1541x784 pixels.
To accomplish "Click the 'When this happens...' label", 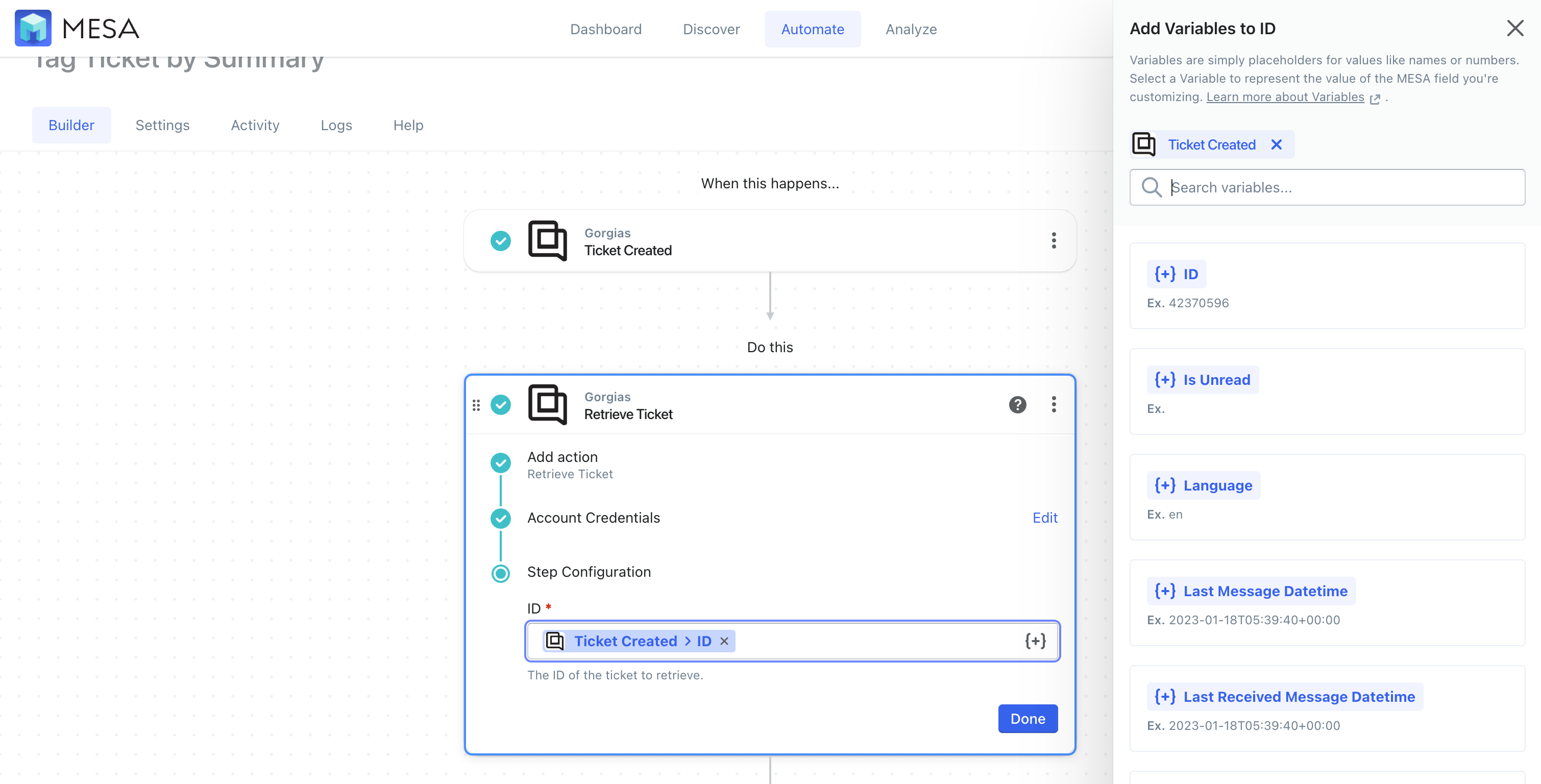I will tap(770, 184).
